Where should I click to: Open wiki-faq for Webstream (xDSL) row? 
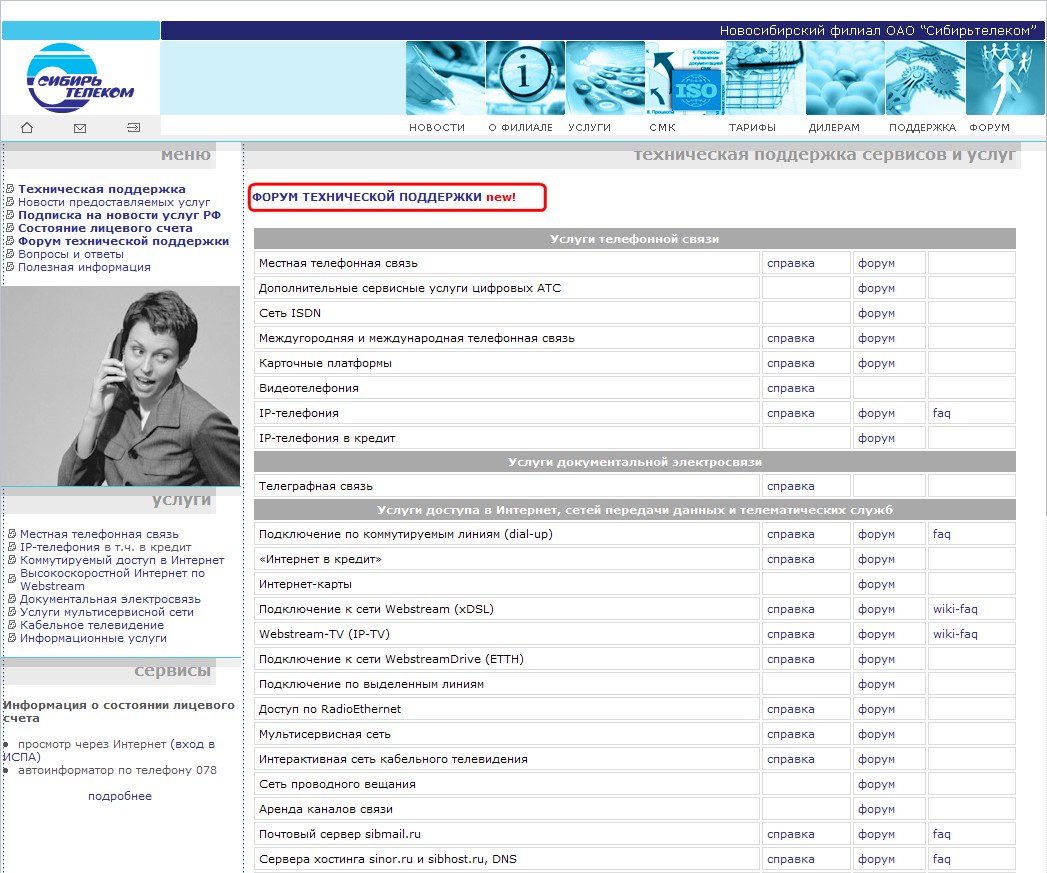click(955, 609)
